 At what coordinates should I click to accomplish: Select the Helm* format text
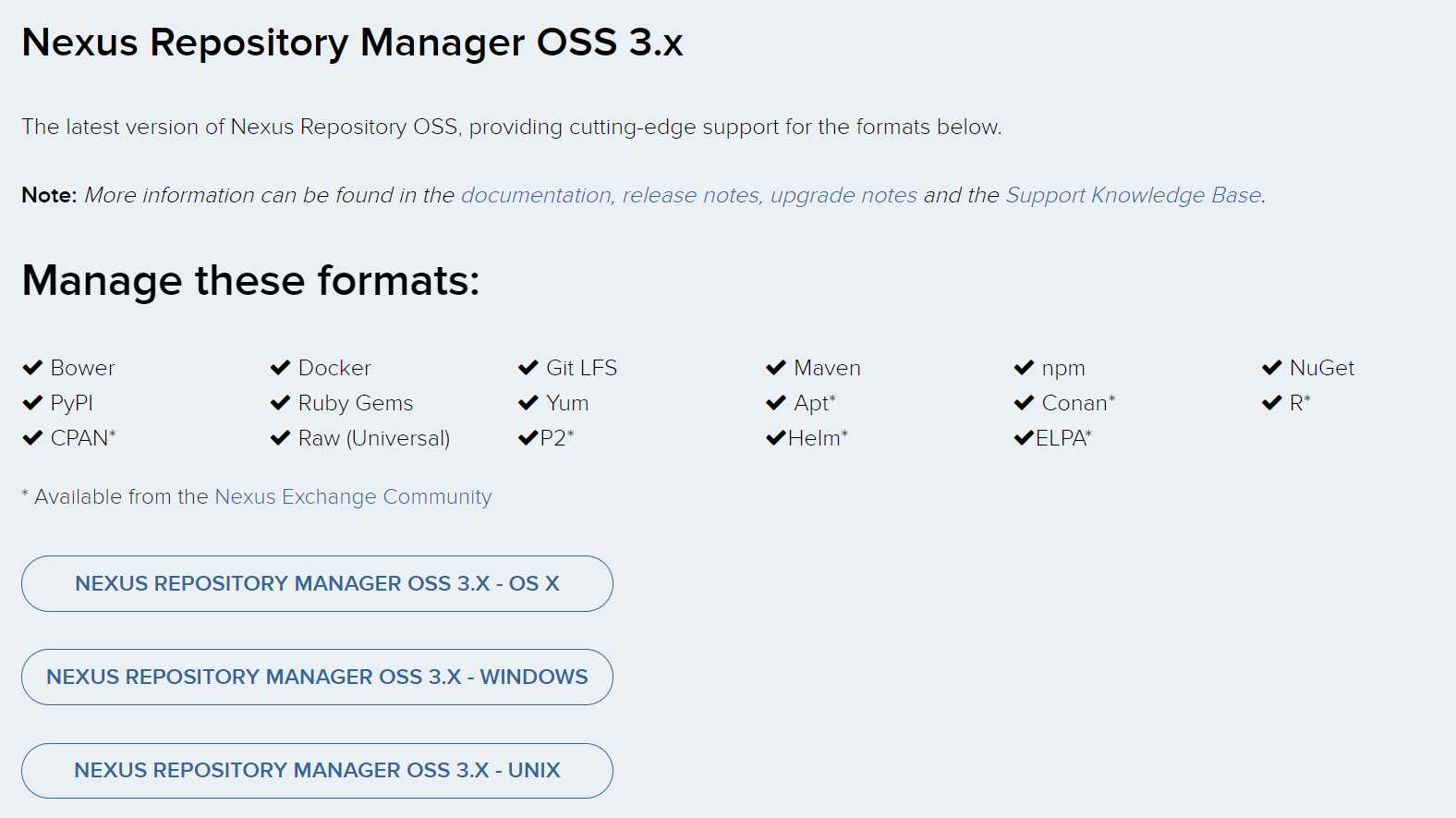tap(819, 438)
